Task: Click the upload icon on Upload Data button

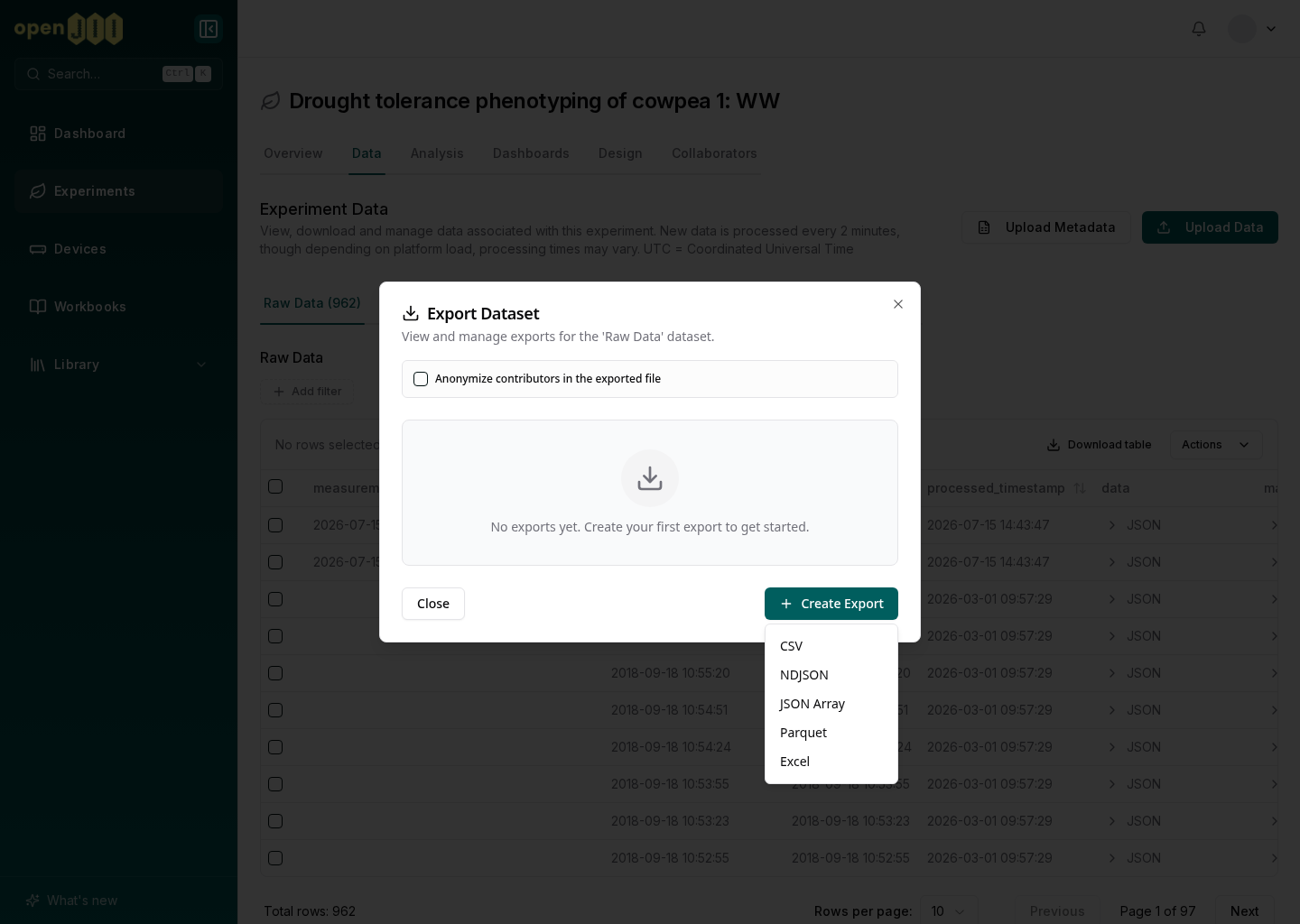Action: [x=1164, y=227]
